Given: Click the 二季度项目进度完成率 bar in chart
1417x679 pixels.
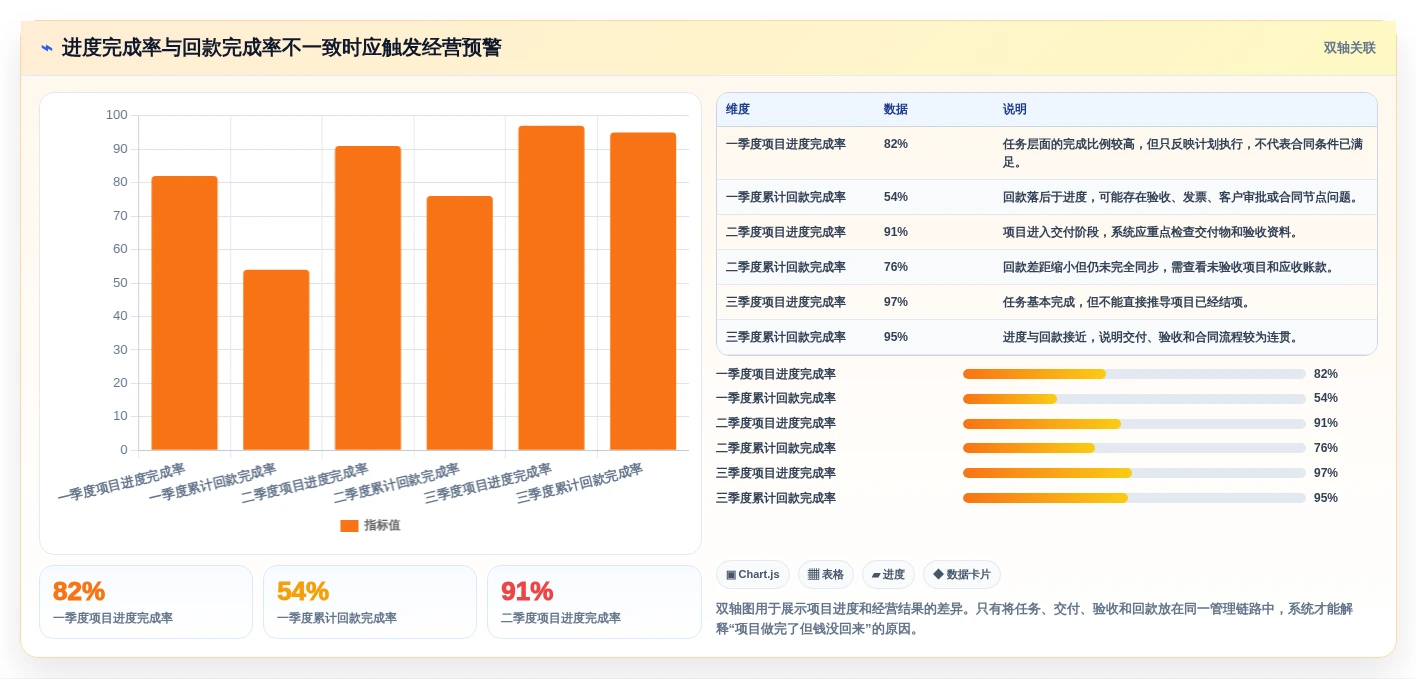Looking at the screenshot, I should (368, 298).
